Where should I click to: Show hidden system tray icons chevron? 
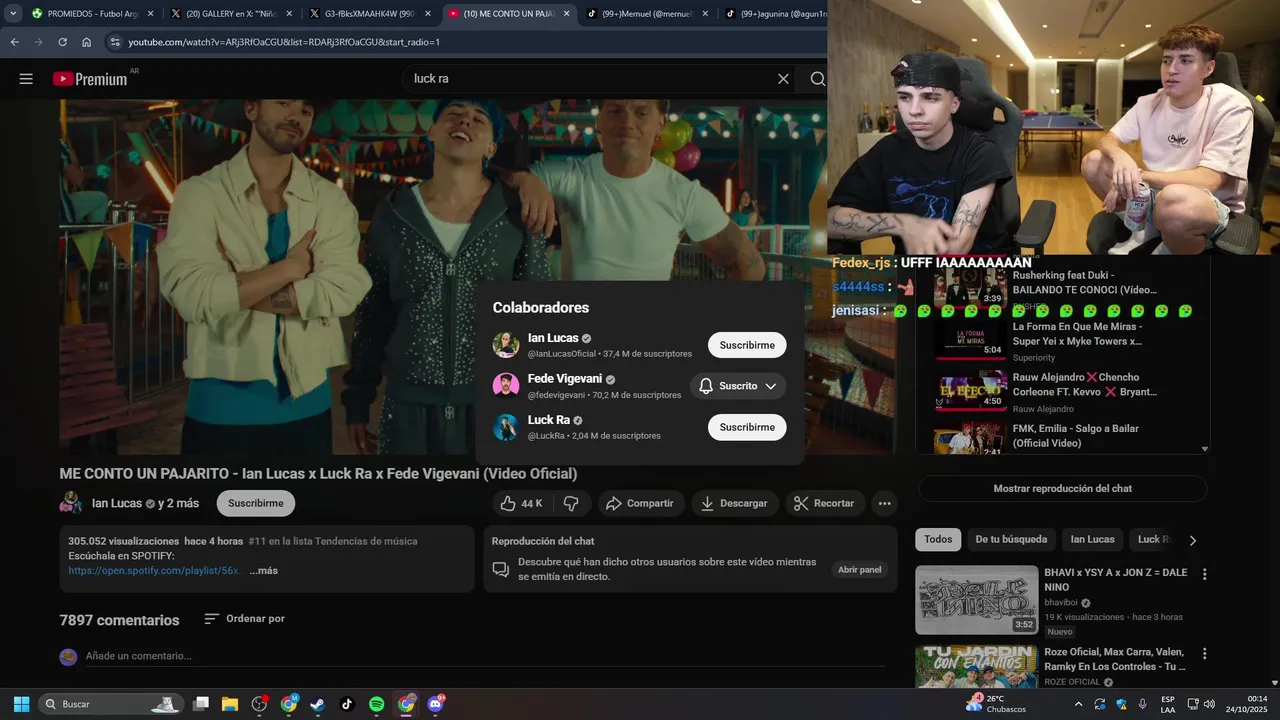coord(1078,704)
